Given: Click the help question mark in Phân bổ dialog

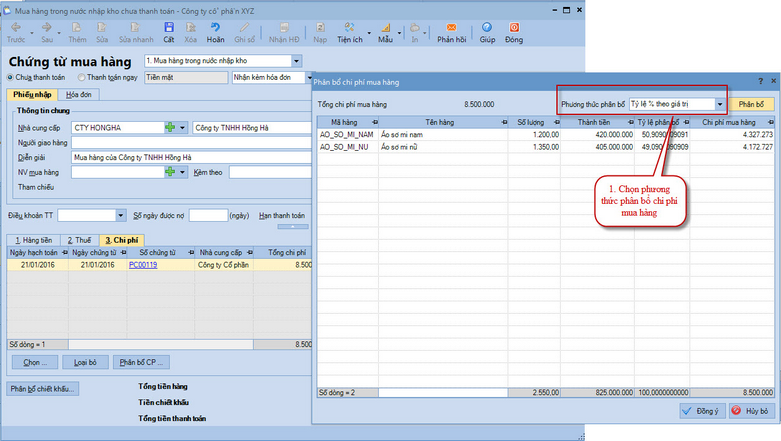Looking at the screenshot, I should 760,81.
